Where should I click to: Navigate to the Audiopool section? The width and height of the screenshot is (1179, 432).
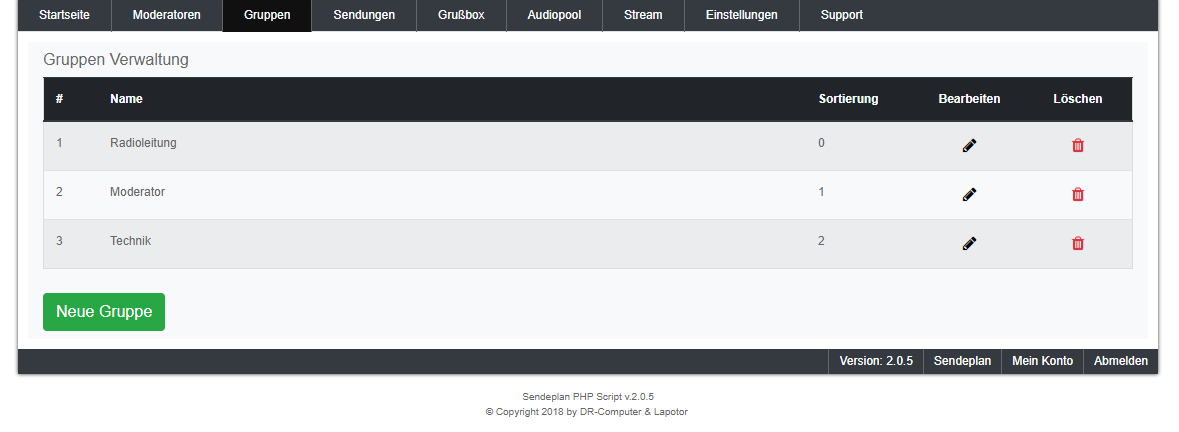pos(554,15)
